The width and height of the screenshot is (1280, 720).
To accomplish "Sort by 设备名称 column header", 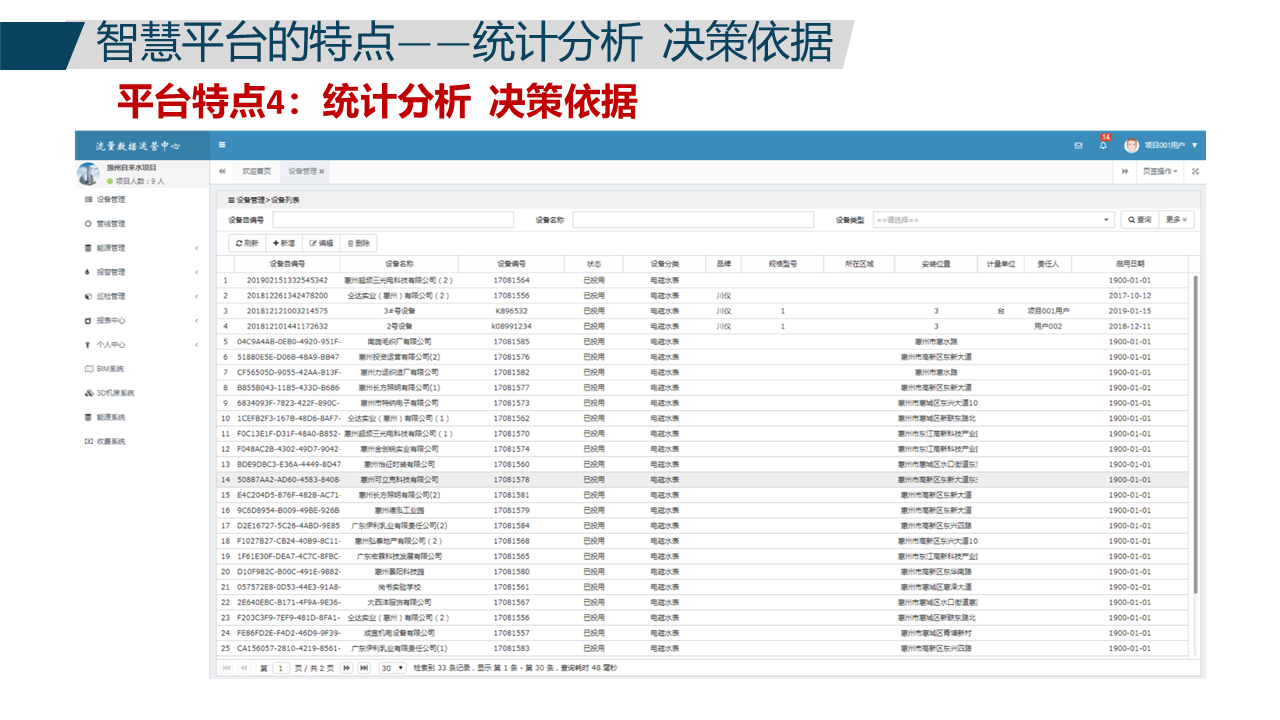I will point(399,264).
